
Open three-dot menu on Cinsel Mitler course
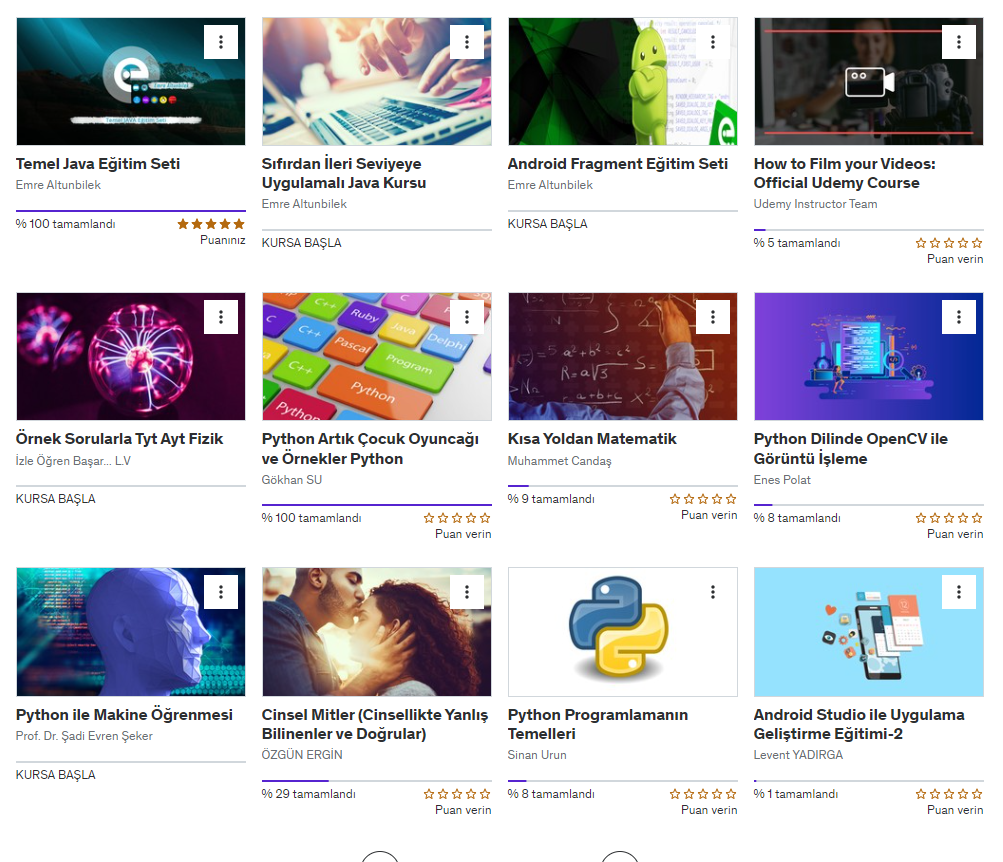(x=467, y=592)
